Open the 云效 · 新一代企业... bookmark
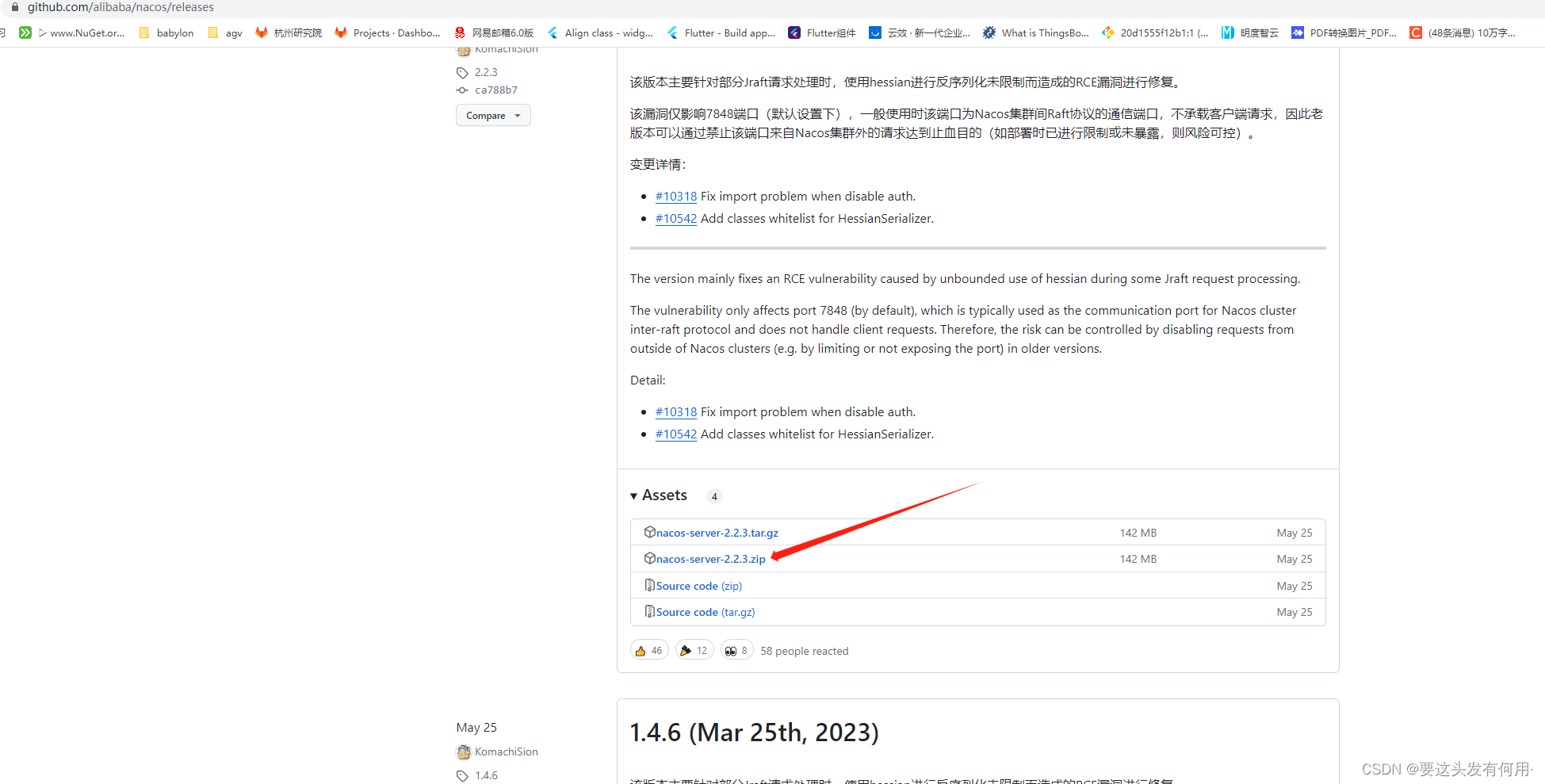This screenshot has width=1545, height=784. (920, 33)
